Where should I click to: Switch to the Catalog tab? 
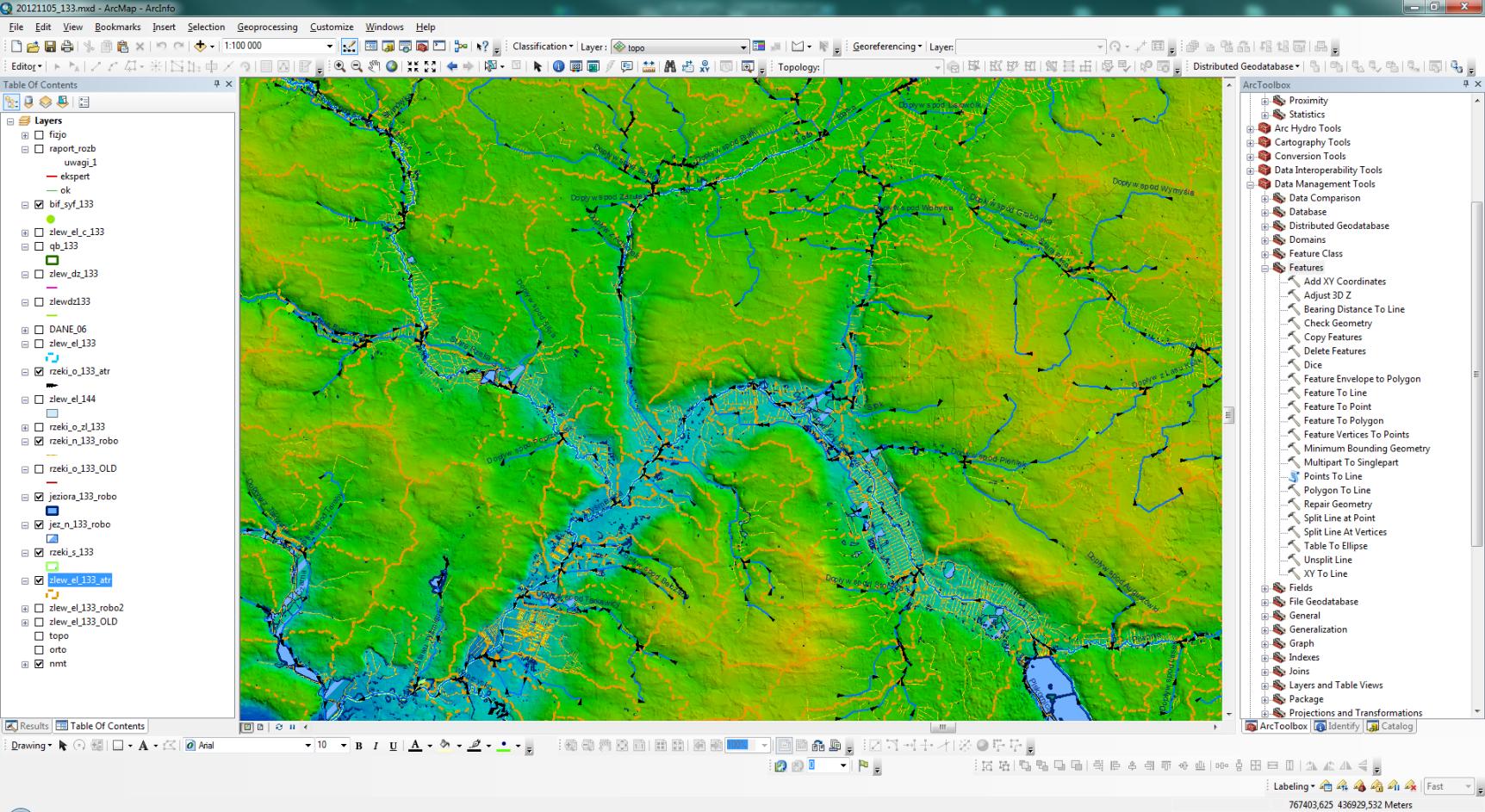click(1391, 727)
